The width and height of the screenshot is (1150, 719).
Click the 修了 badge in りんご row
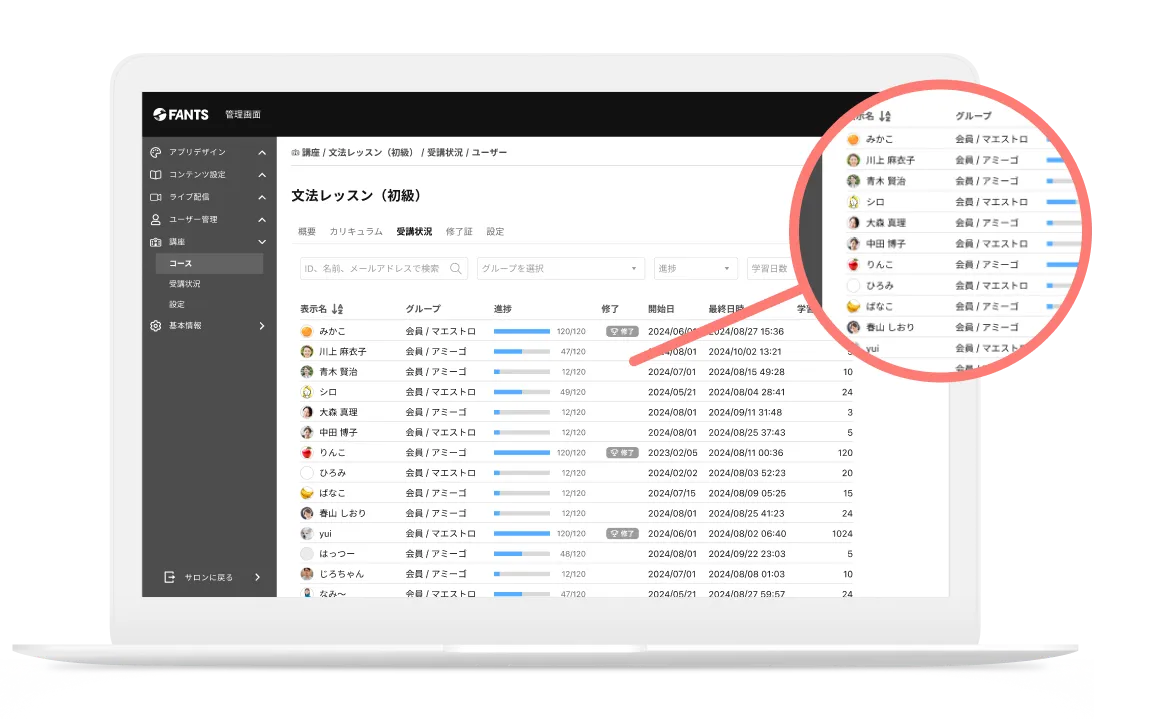[622, 453]
